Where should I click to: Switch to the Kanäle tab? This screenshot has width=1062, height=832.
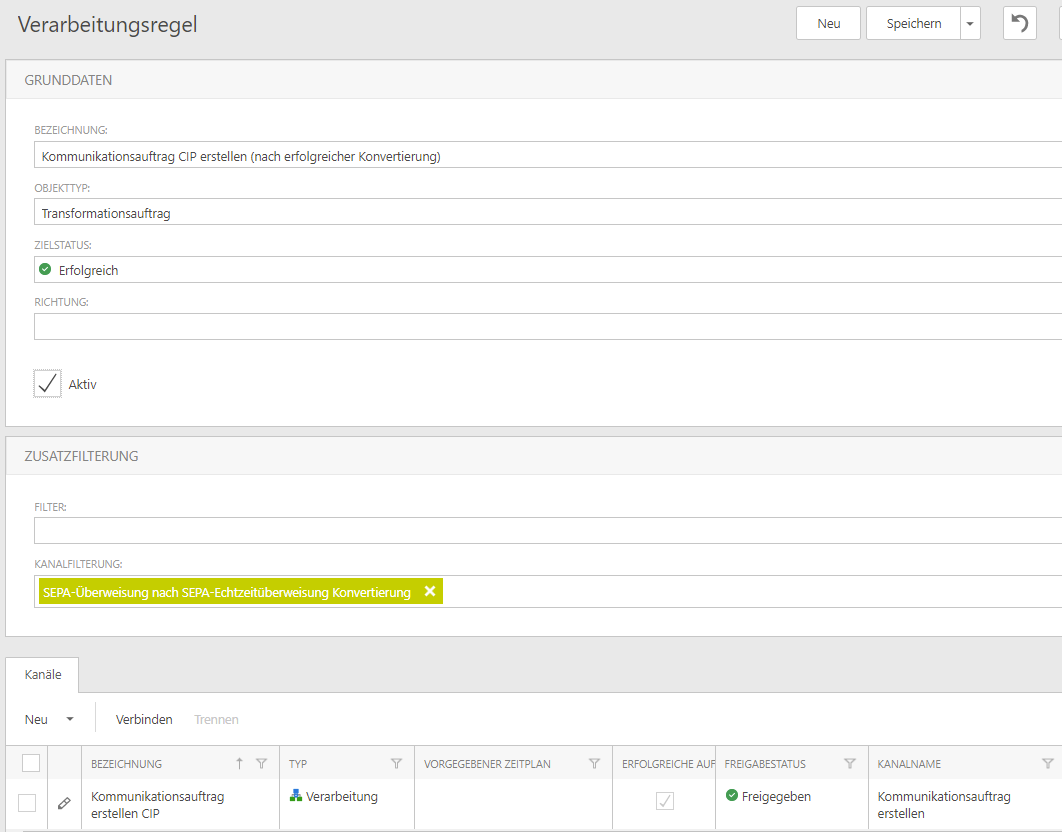tap(43, 675)
